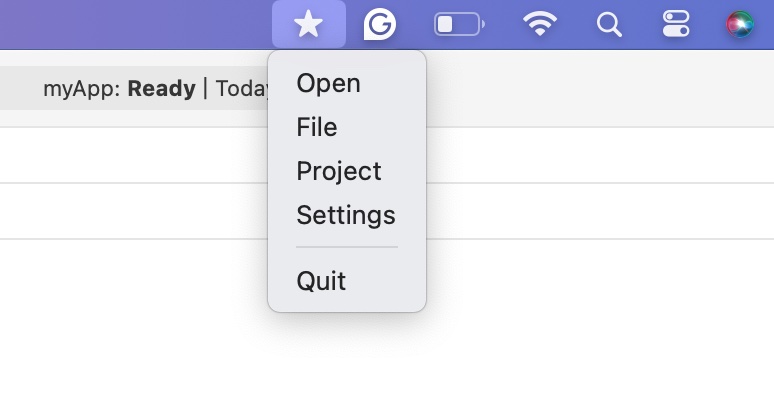Open Control Center toggles icon
The image size is (774, 400).
click(x=676, y=24)
